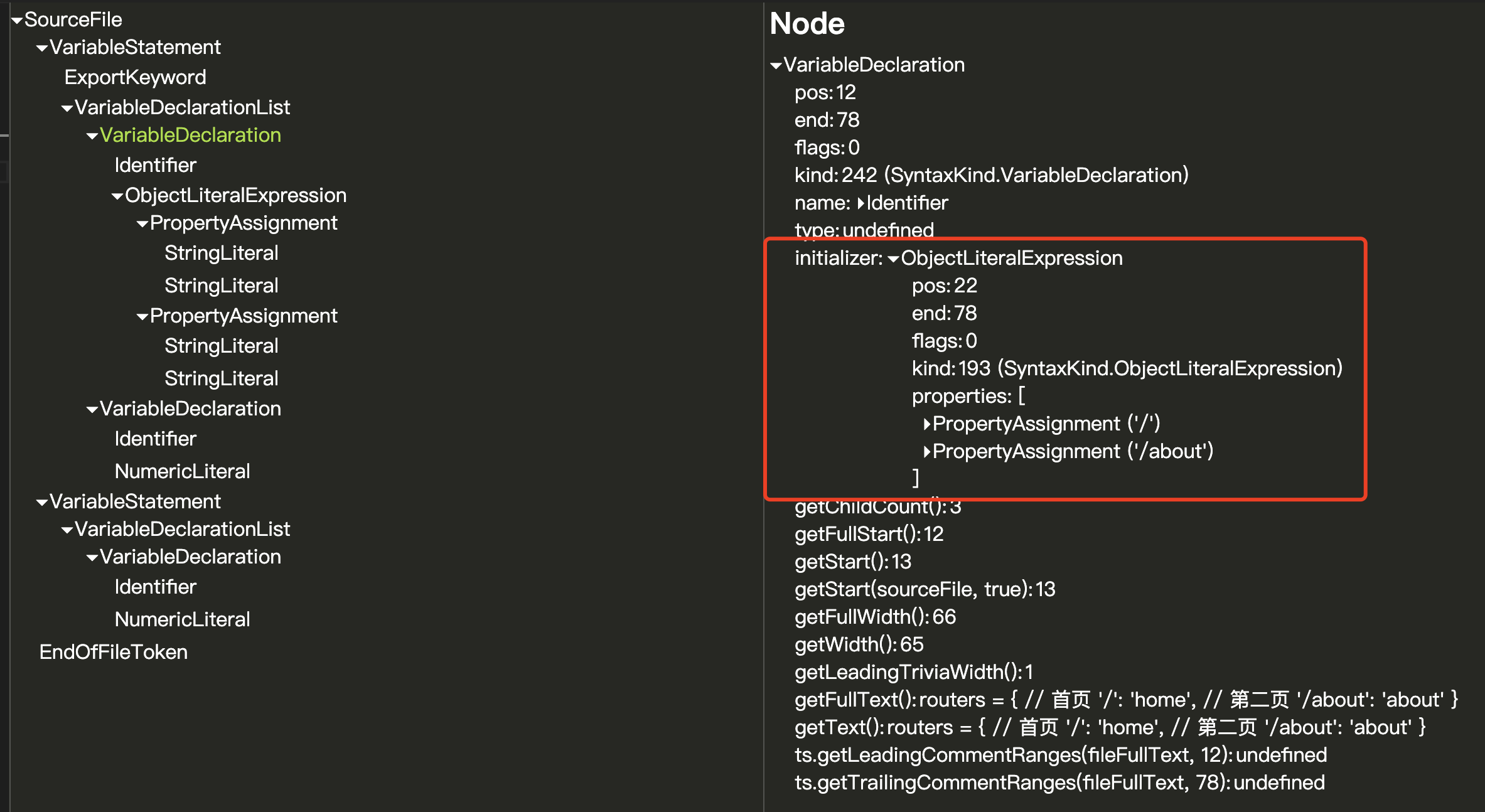This screenshot has height=812, width=1485.
Task: Click the first NumericLiteral node
Action: point(182,471)
